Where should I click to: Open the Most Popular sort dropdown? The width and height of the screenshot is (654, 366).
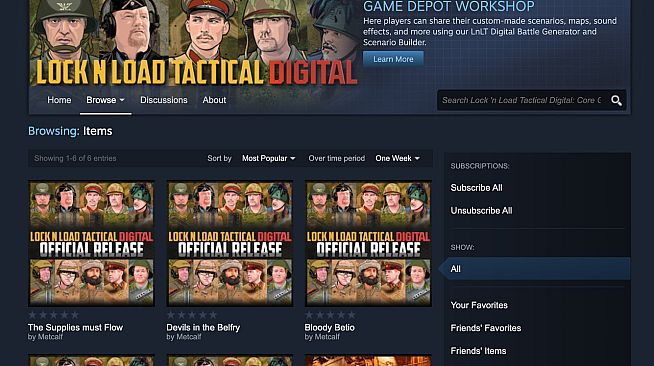point(269,158)
